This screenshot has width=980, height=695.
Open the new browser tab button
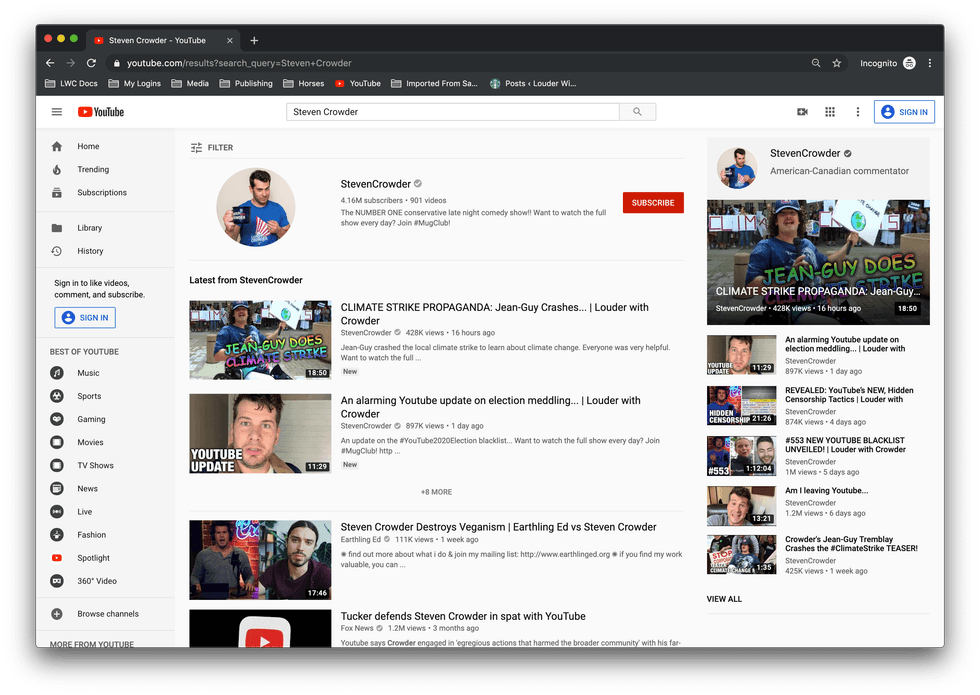254,40
